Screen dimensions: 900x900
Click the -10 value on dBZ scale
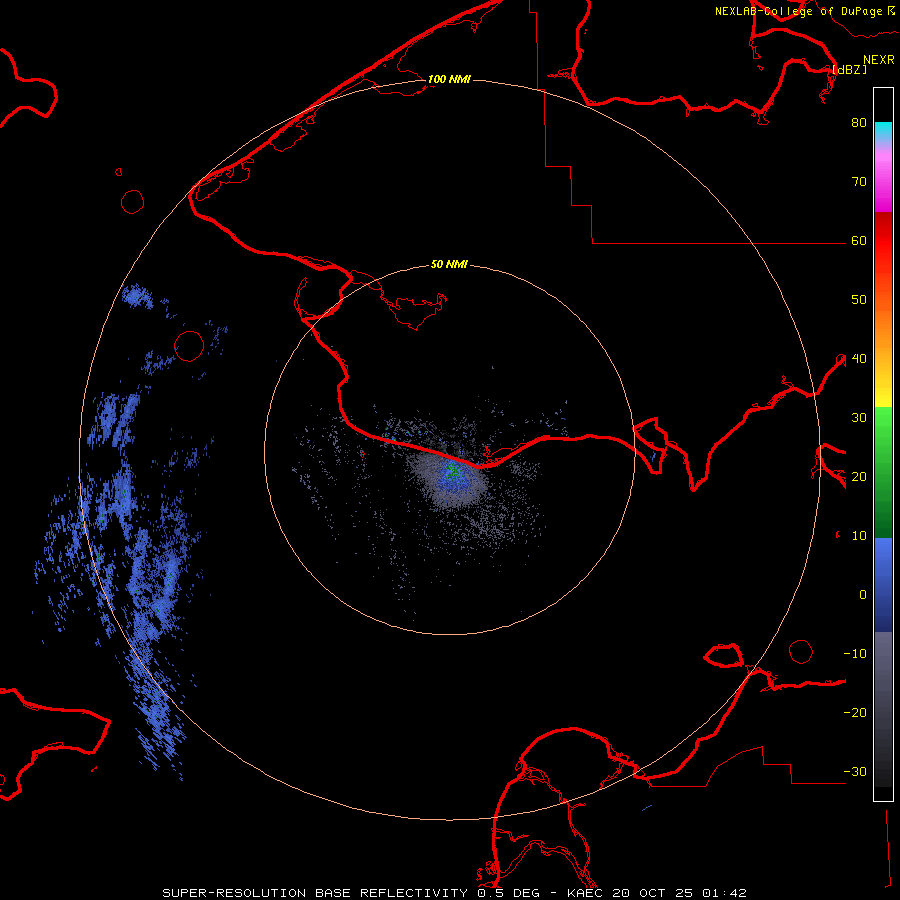[855, 654]
